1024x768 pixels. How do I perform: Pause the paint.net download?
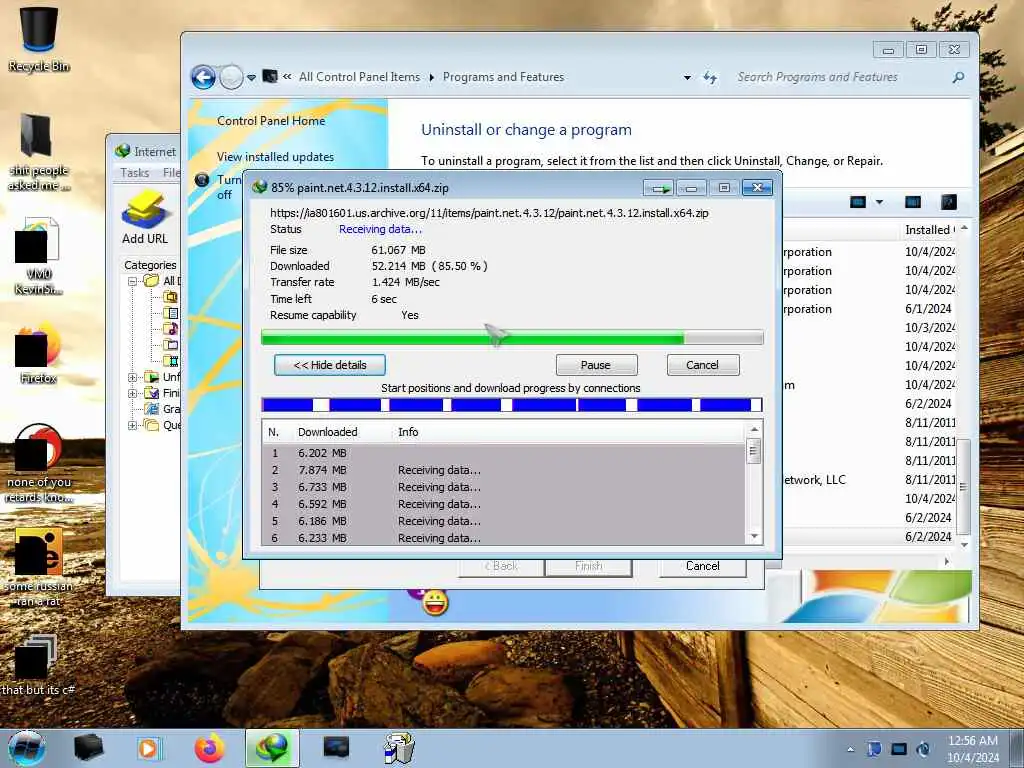[596, 365]
